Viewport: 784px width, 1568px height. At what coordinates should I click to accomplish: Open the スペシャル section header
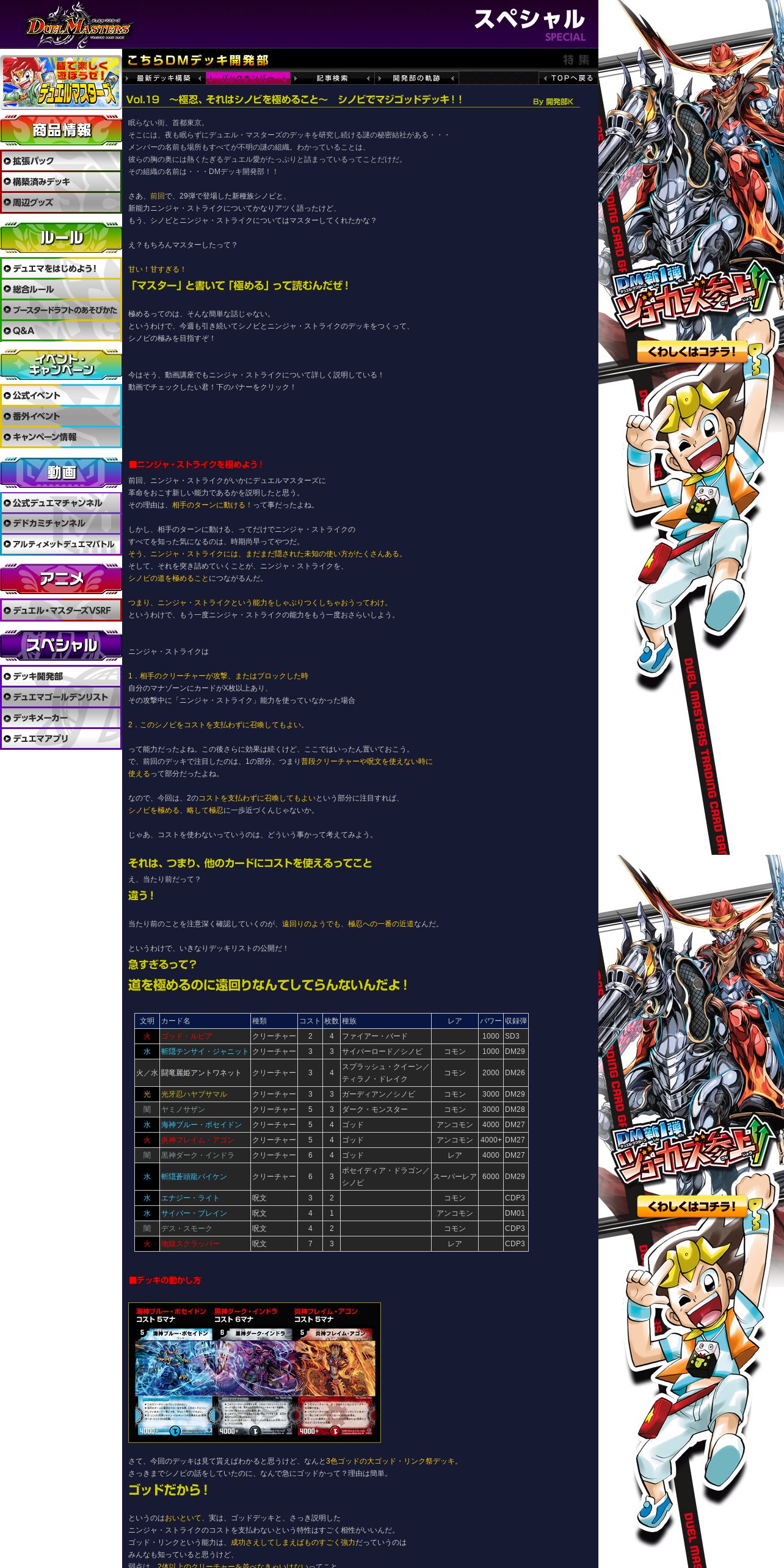[x=61, y=645]
